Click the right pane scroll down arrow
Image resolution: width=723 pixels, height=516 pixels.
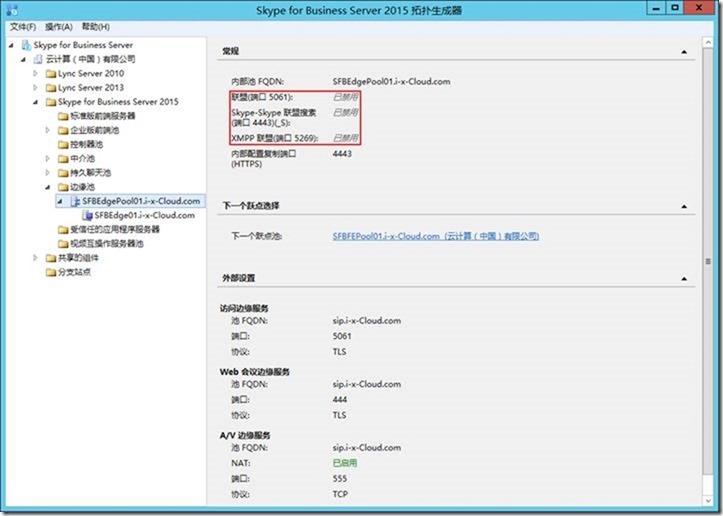coord(708,500)
